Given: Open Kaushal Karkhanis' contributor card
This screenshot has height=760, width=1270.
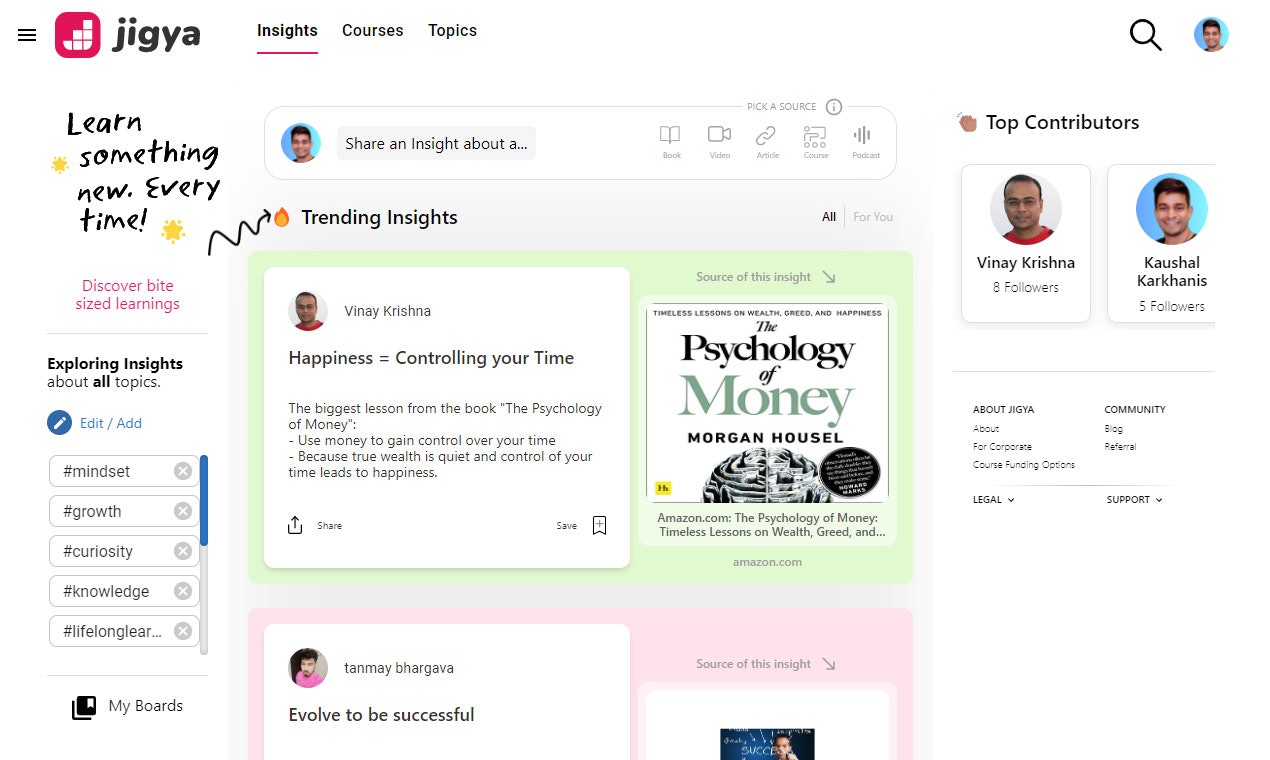Looking at the screenshot, I should 1161,243.
